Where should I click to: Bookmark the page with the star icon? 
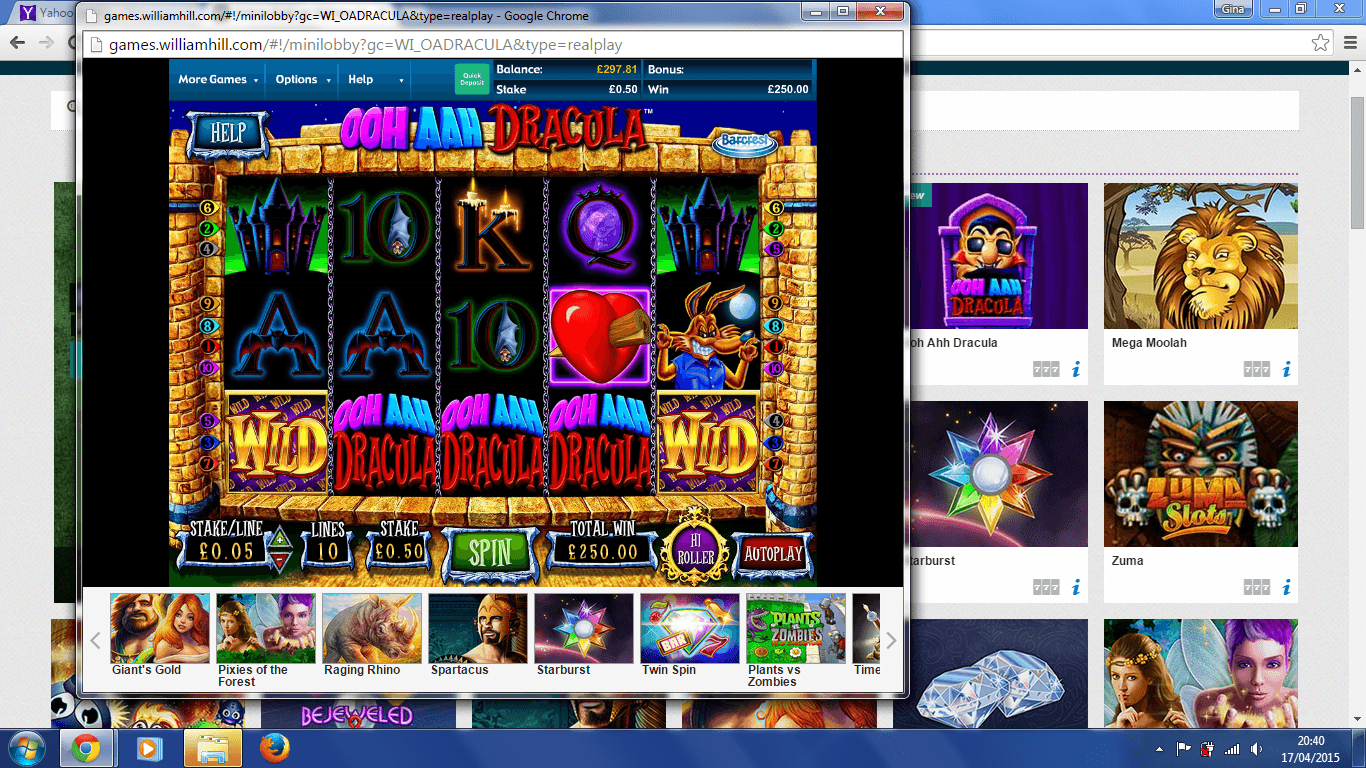click(x=1321, y=43)
